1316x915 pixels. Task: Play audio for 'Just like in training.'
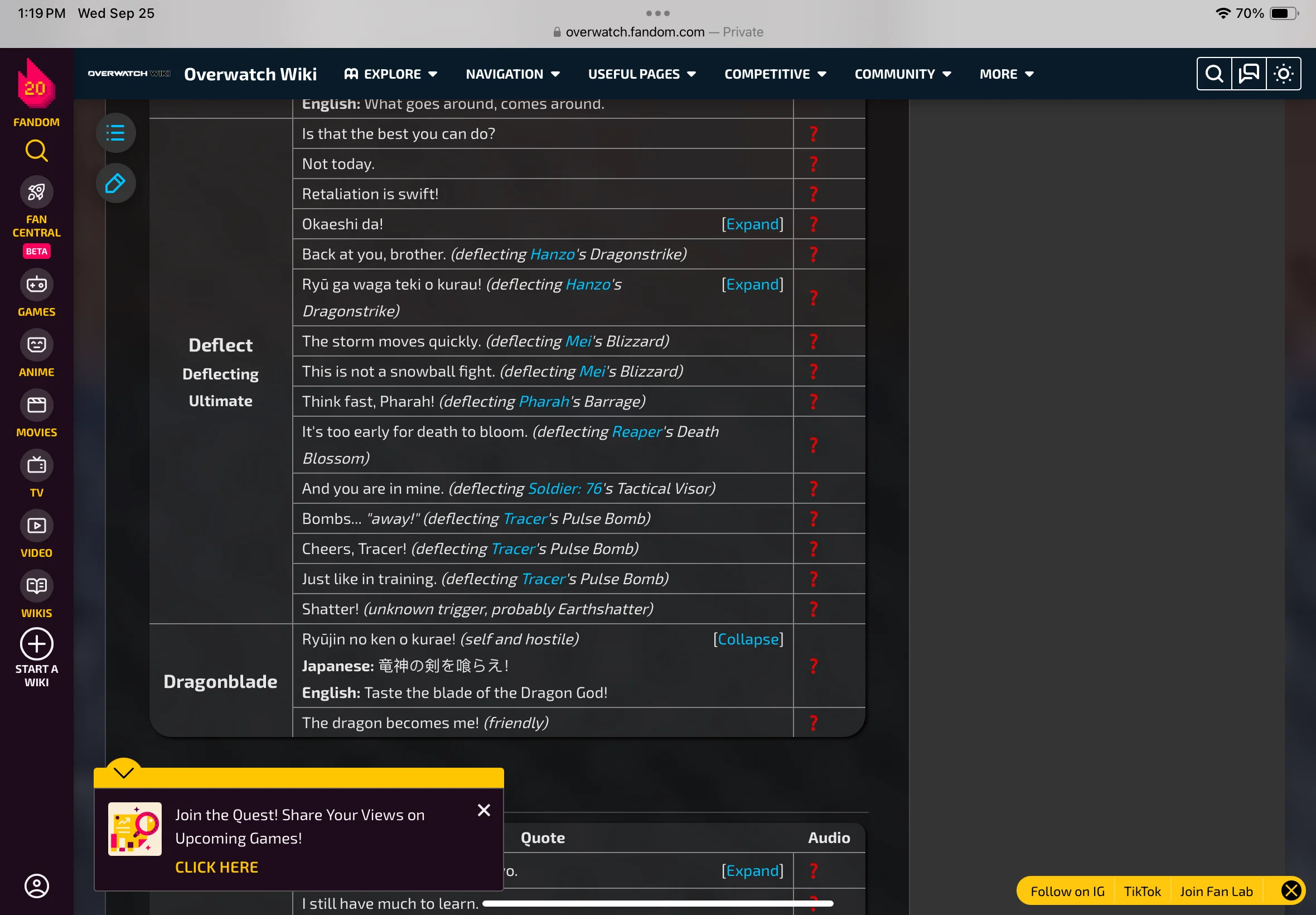814,579
